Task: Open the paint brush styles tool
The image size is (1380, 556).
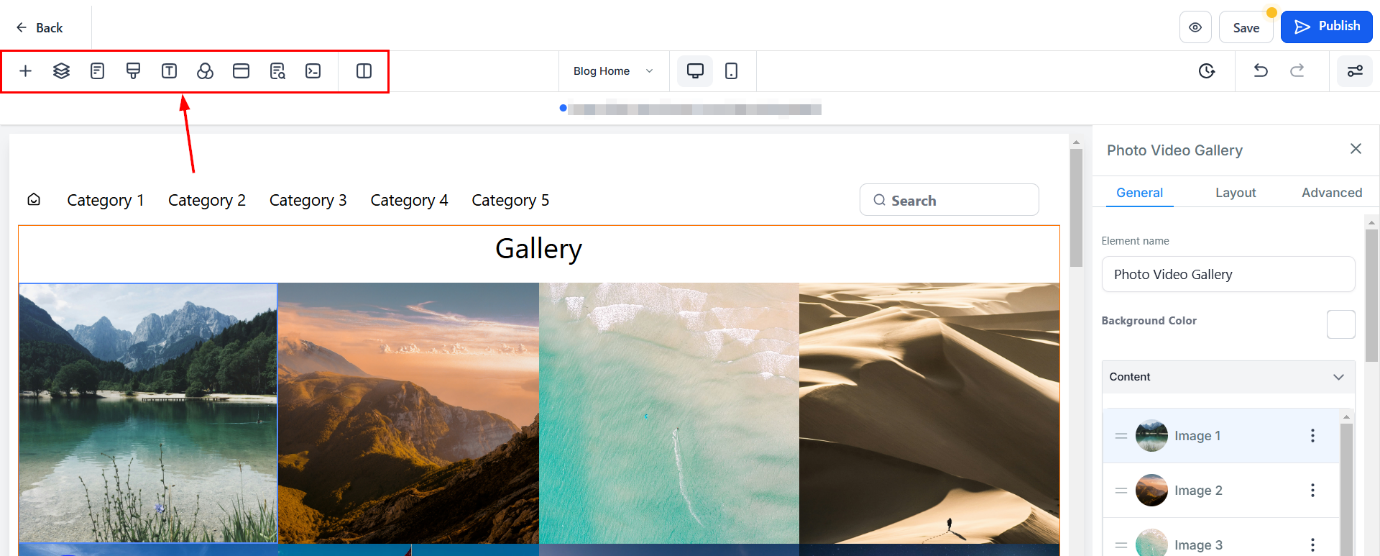Action: click(x=133, y=71)
